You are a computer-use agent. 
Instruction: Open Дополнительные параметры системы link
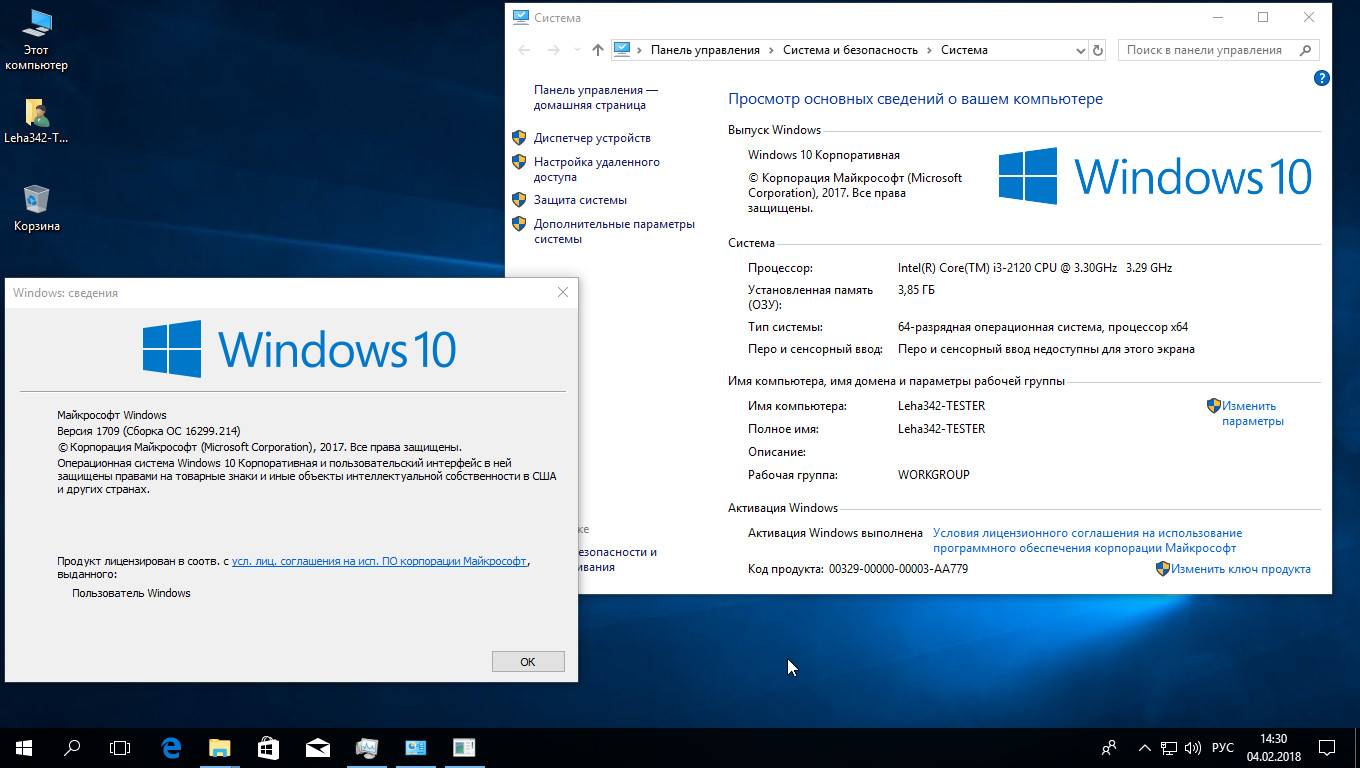[x=614, y=231]
